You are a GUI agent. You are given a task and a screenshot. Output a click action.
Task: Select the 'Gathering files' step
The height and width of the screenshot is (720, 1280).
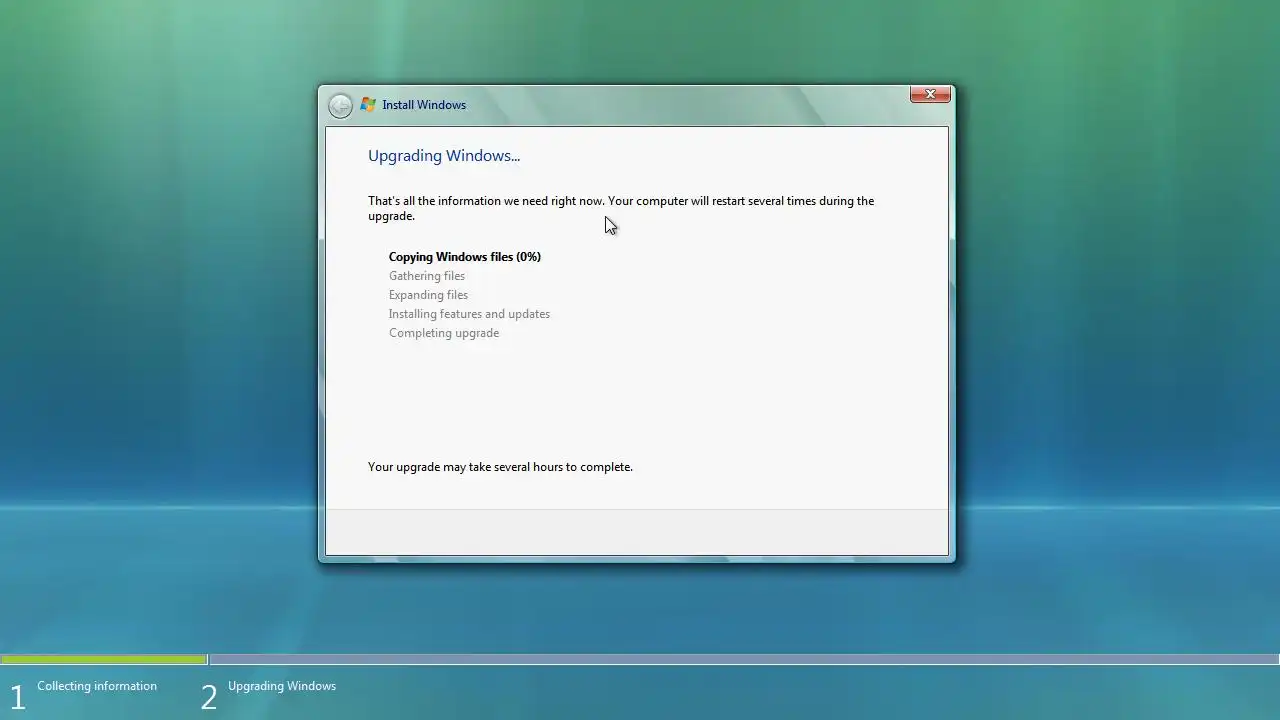[x=427, y=276]
